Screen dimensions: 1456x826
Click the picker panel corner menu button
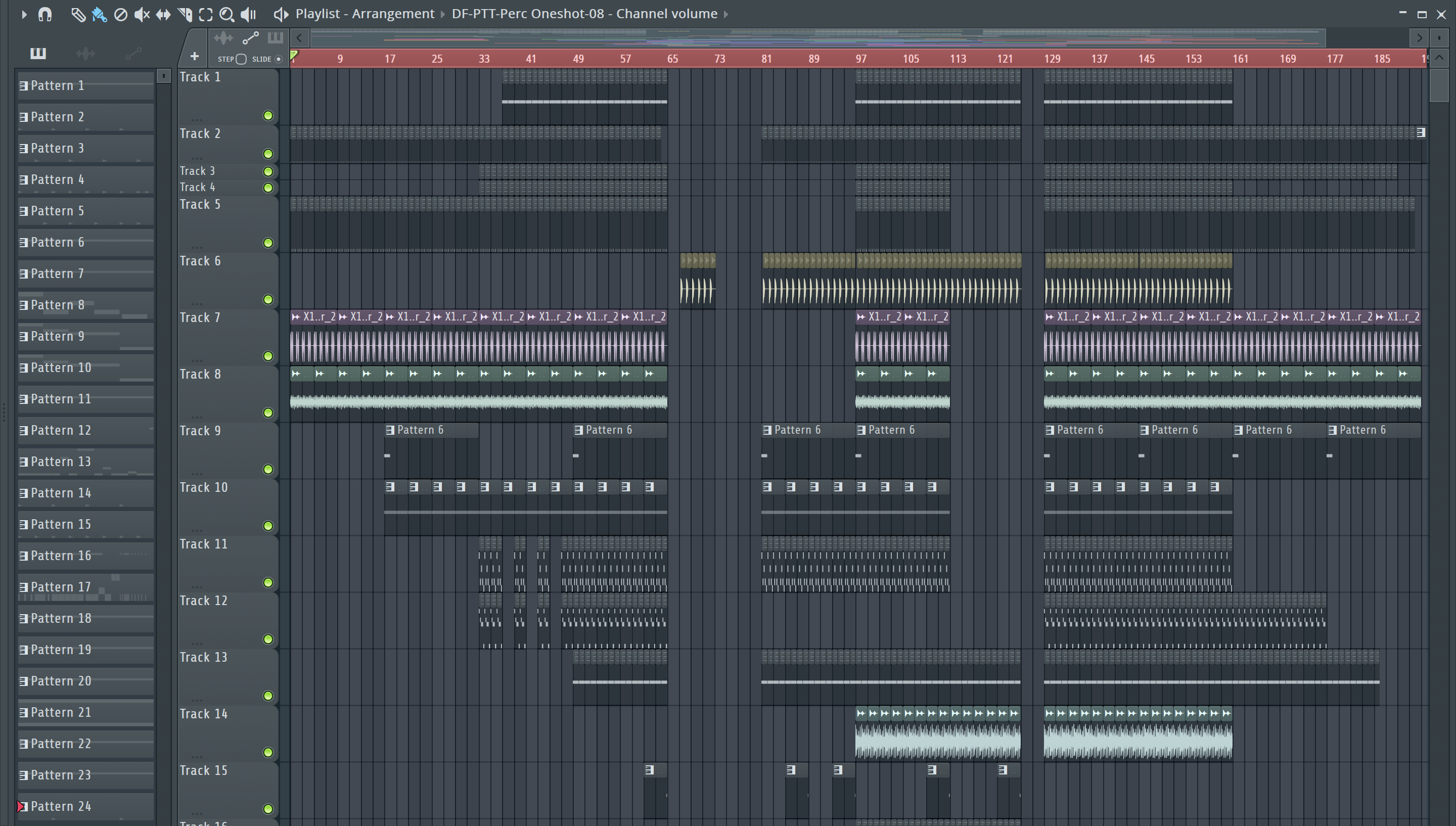coord(163,75)
